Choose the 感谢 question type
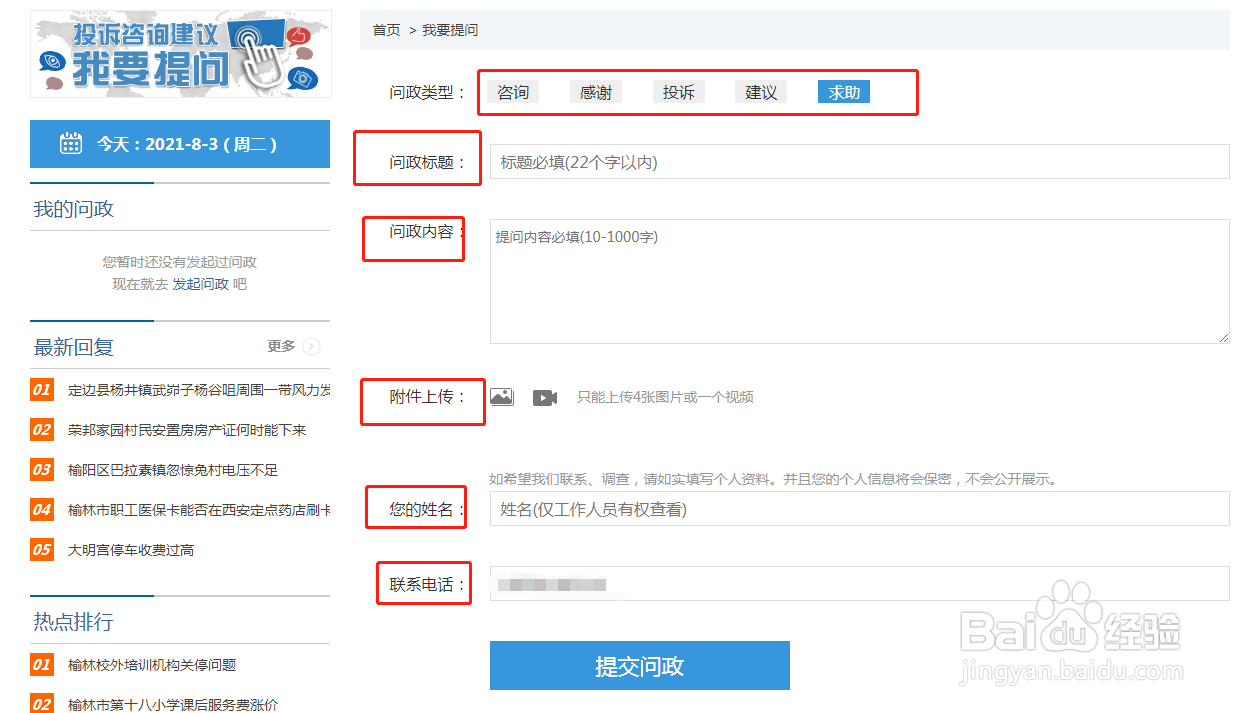This screenshot has width=1250, height=713. (596, 91)
